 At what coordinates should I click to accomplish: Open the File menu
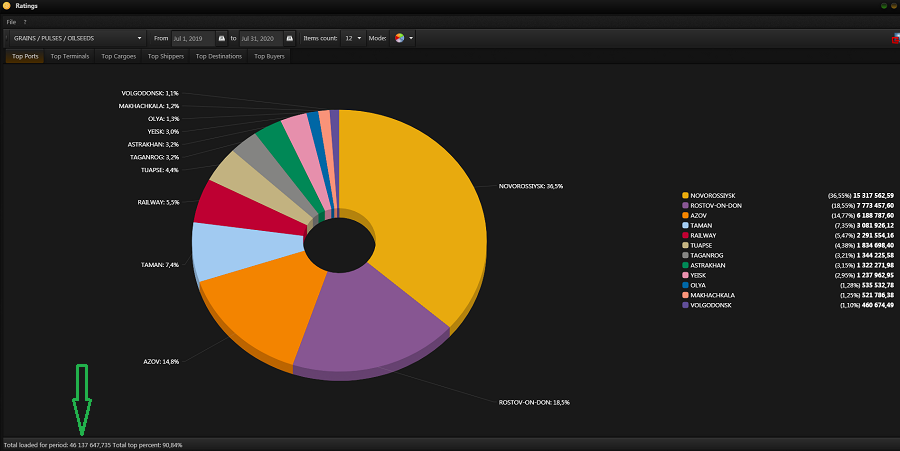click(x=11, y=22)
